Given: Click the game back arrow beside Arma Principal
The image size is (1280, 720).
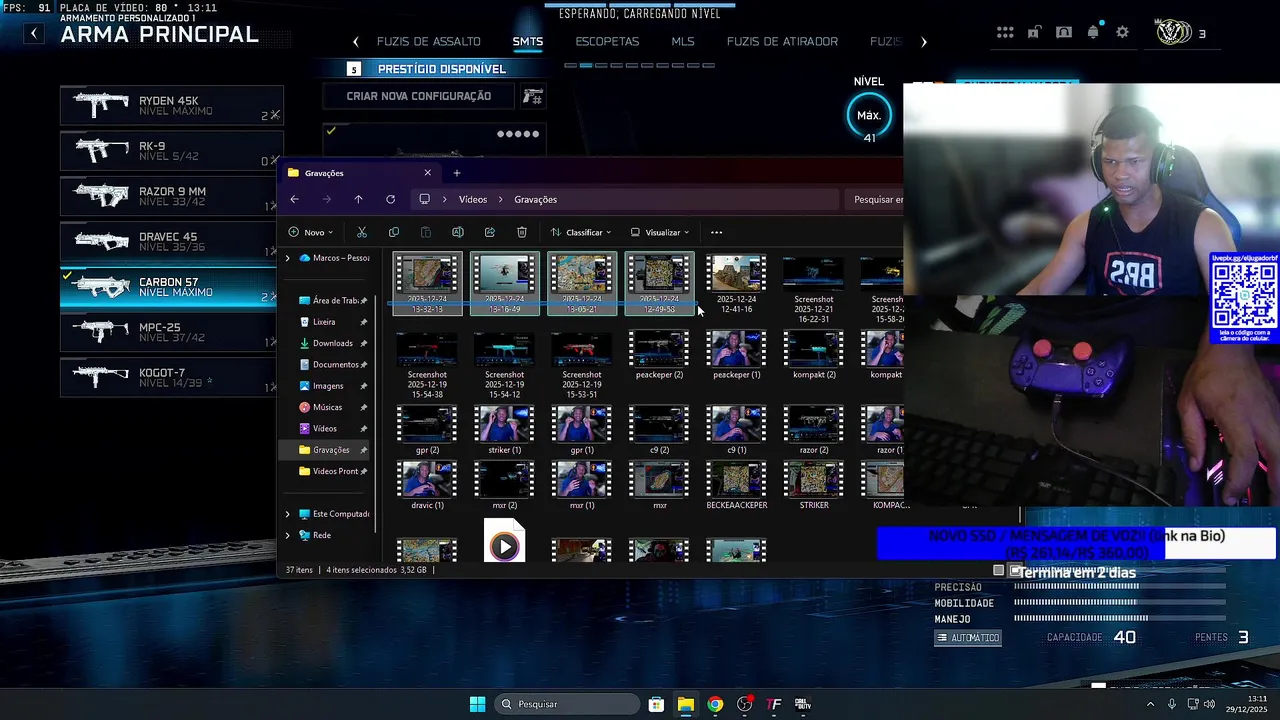Looking at the screenshot, I should point(34,33).
